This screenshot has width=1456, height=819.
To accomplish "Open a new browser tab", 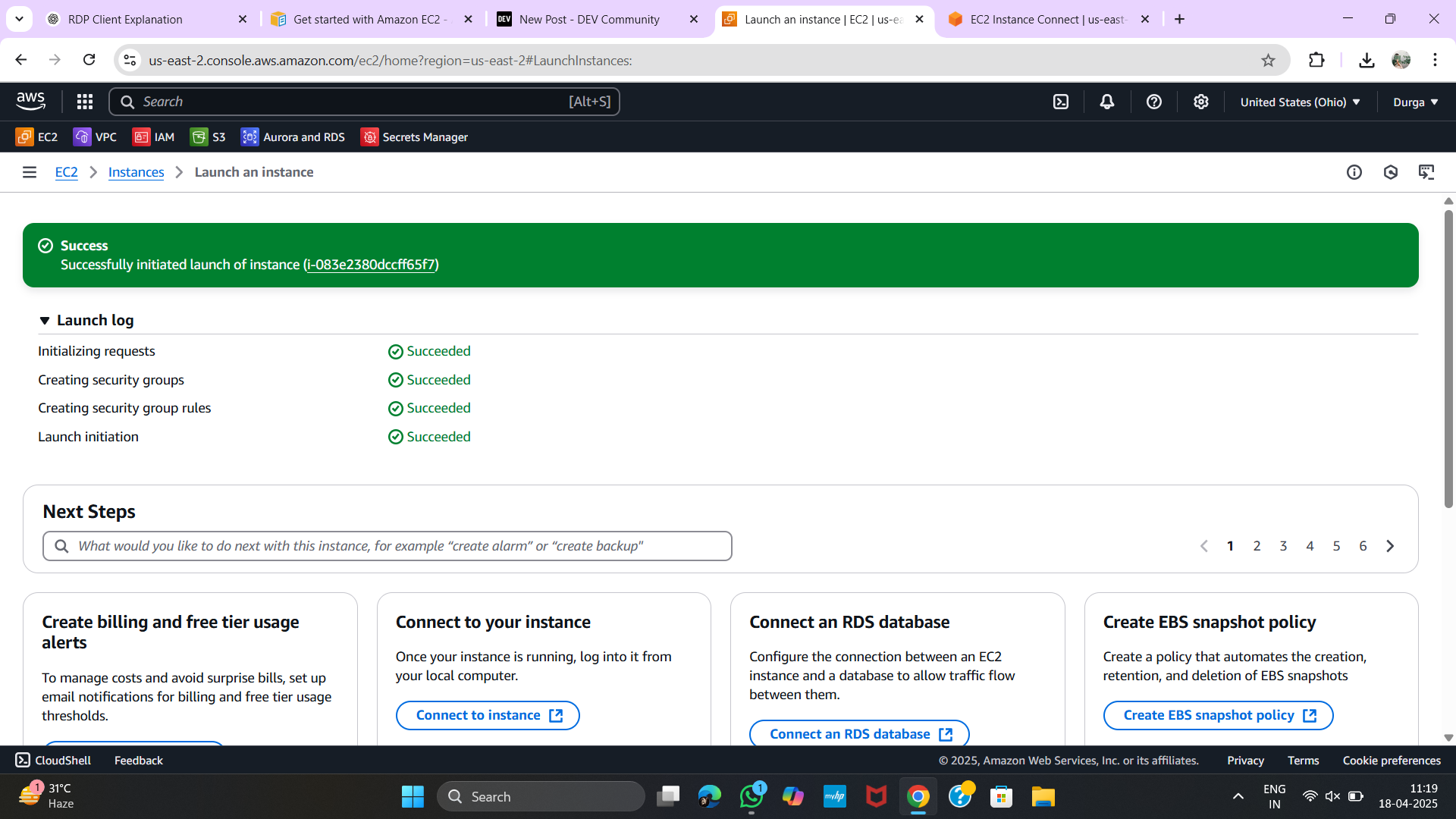I will click(x=1179, y=19).
